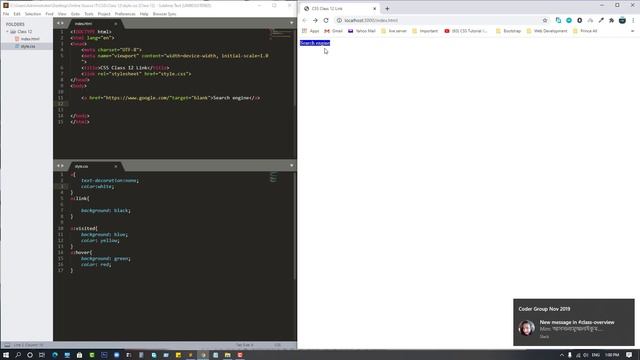The width and height of the screenshot is (640, 360).
Task: Open the Coder Group Nov 2019 notification
Action: click(574, 322)
